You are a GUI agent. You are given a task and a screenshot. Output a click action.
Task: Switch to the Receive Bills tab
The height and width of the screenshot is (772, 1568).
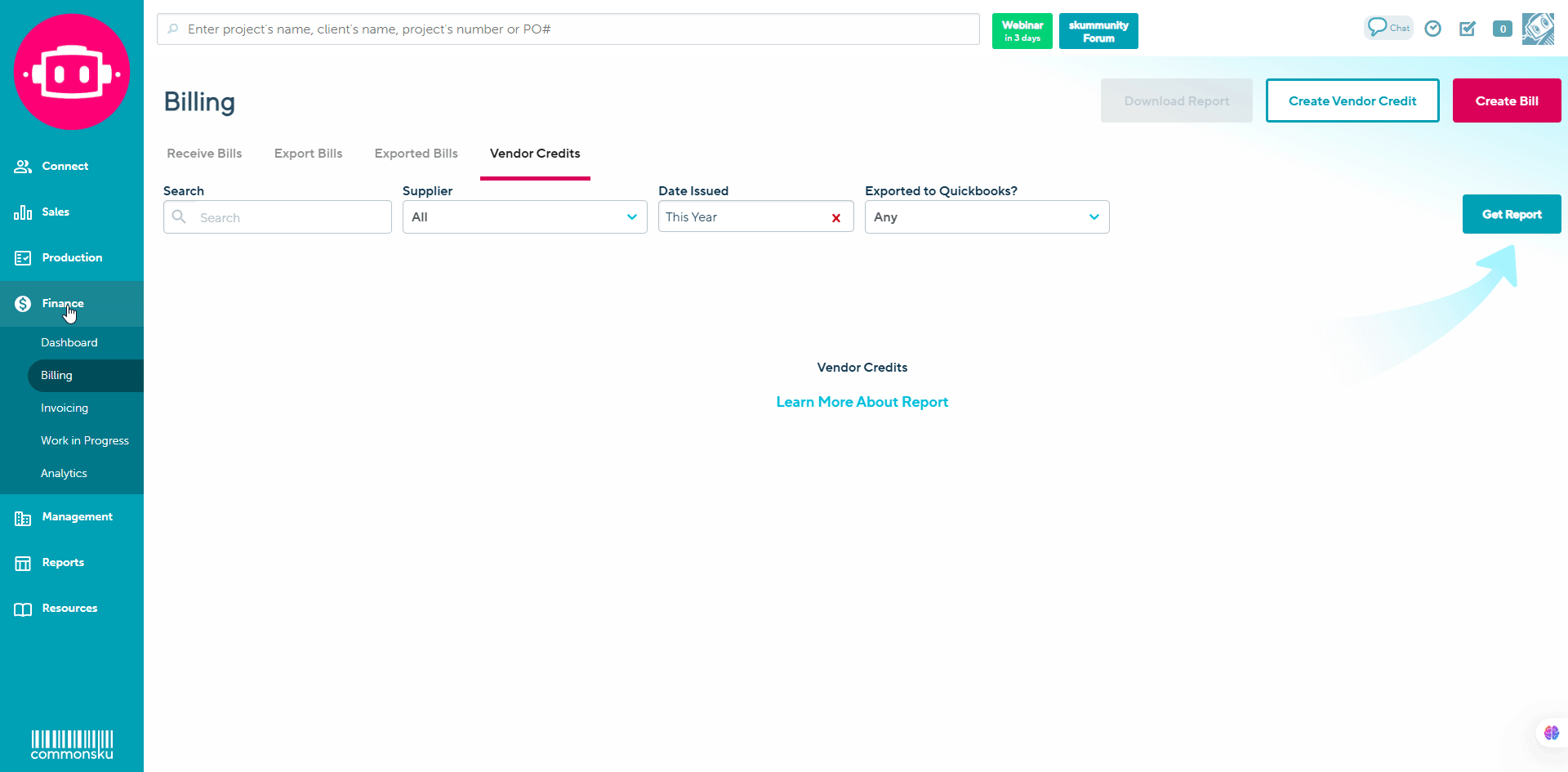(204, 154)
